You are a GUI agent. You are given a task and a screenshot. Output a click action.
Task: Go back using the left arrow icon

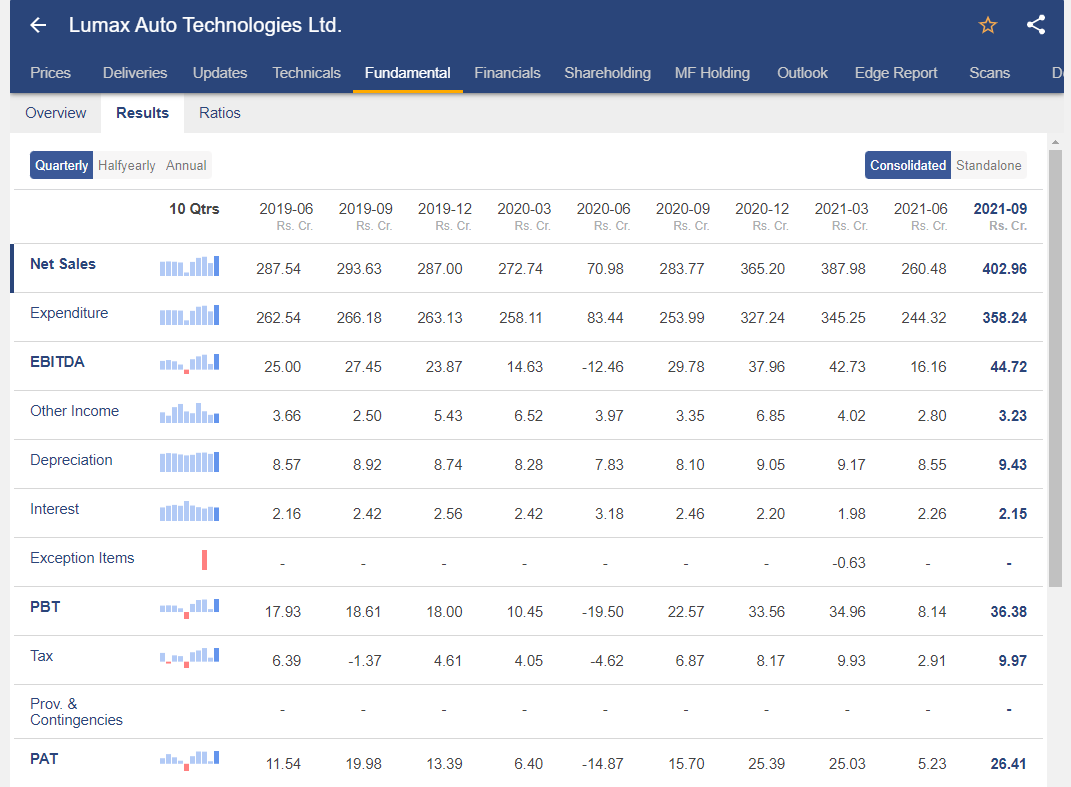point(38,25)
